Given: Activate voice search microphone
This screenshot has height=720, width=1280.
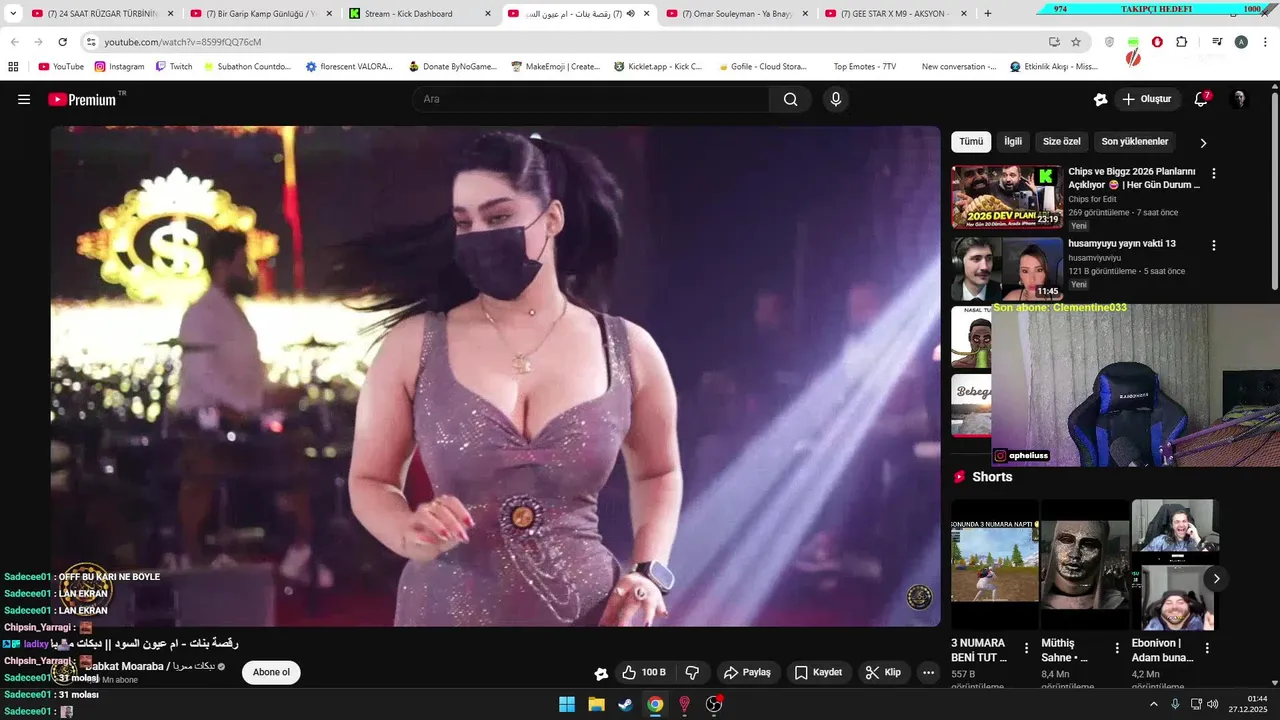Looking at the screenshot, I should click(836, 99).
